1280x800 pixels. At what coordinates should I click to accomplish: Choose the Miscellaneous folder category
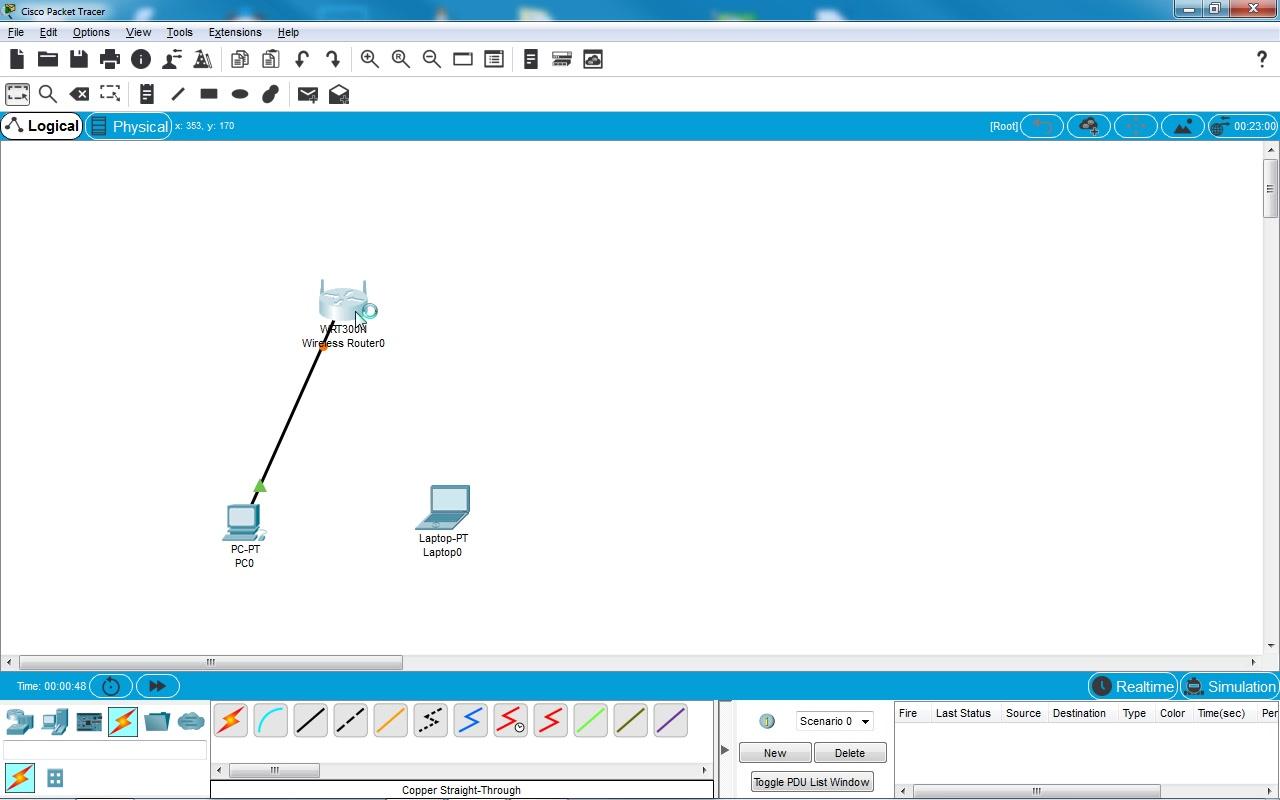(157, 721)
